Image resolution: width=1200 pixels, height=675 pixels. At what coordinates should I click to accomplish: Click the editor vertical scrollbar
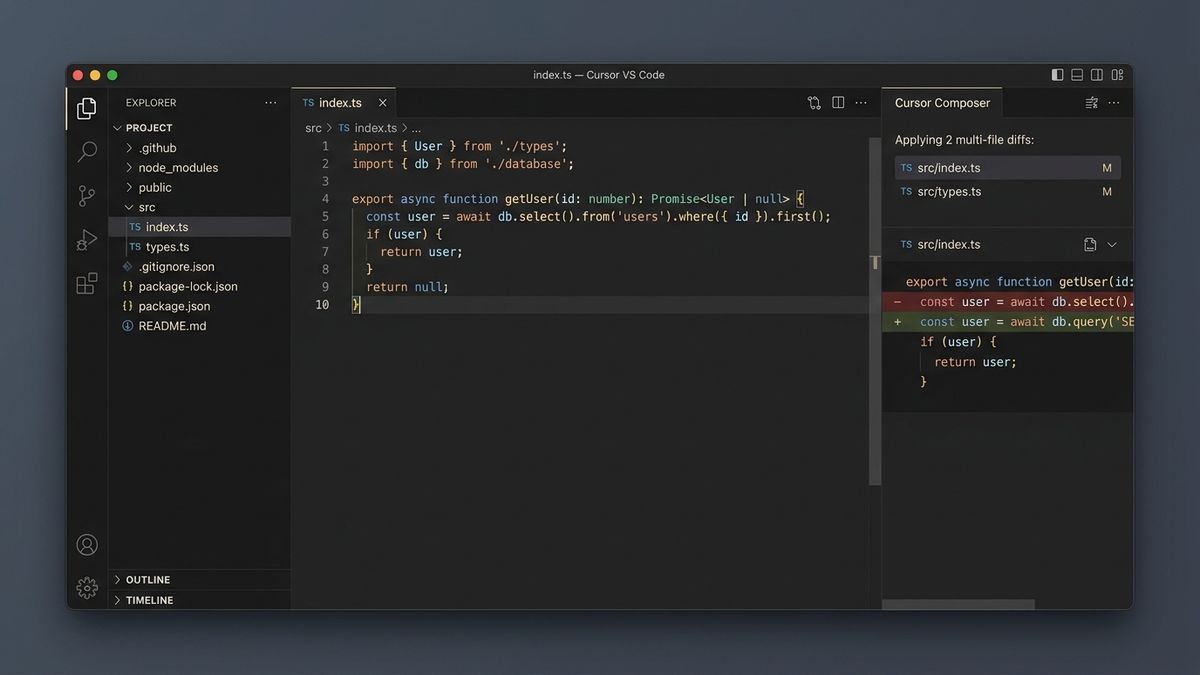875,311
